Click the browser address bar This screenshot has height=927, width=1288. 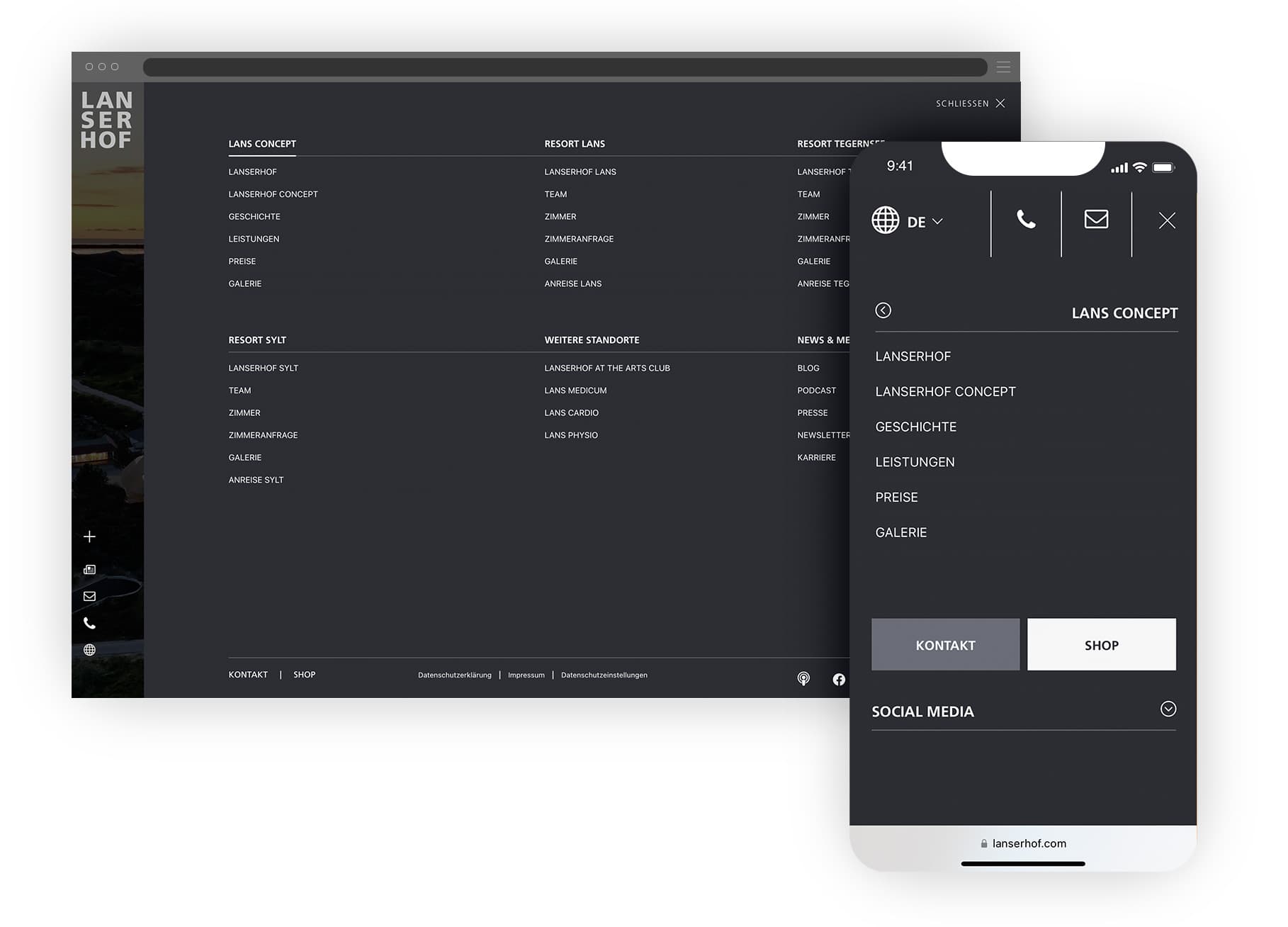[565, 67]
